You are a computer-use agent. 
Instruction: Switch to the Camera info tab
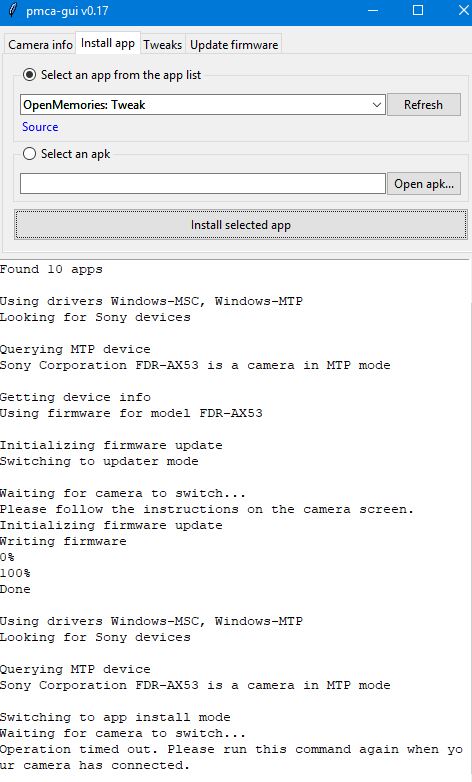tap(40, 44)
